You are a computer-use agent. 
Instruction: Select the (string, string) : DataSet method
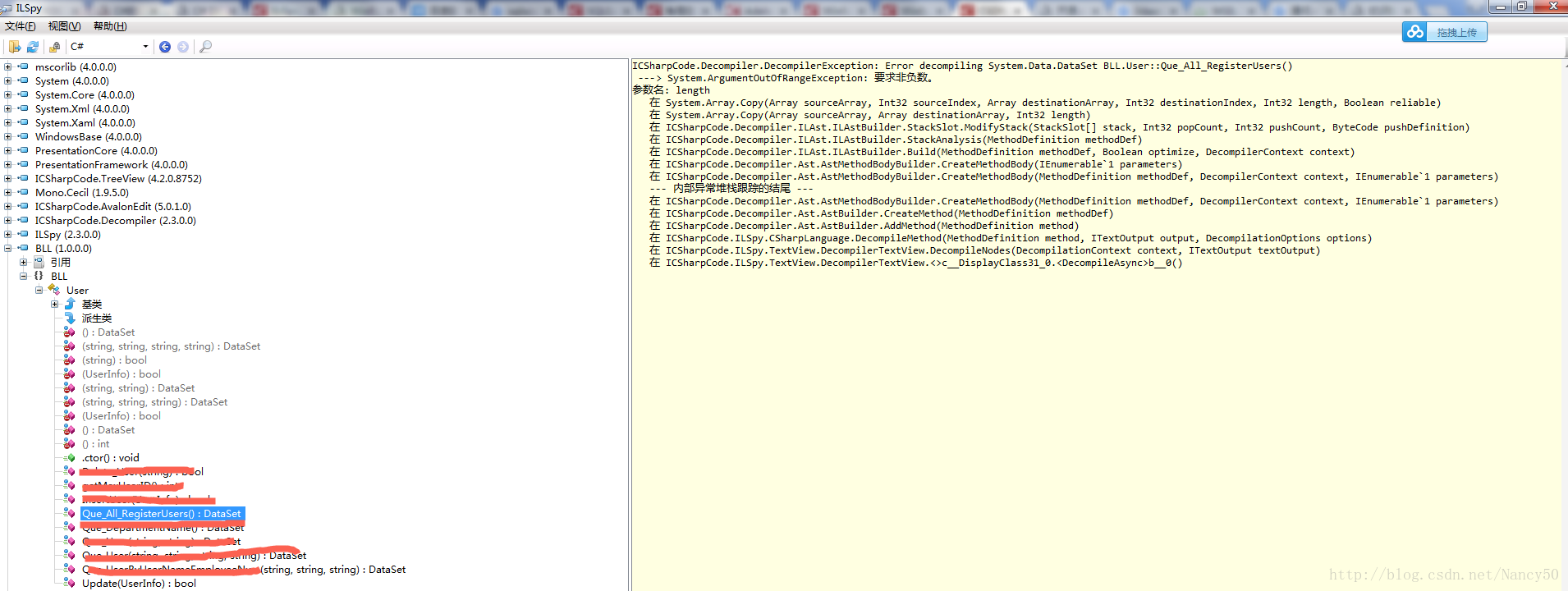[138, 388]
